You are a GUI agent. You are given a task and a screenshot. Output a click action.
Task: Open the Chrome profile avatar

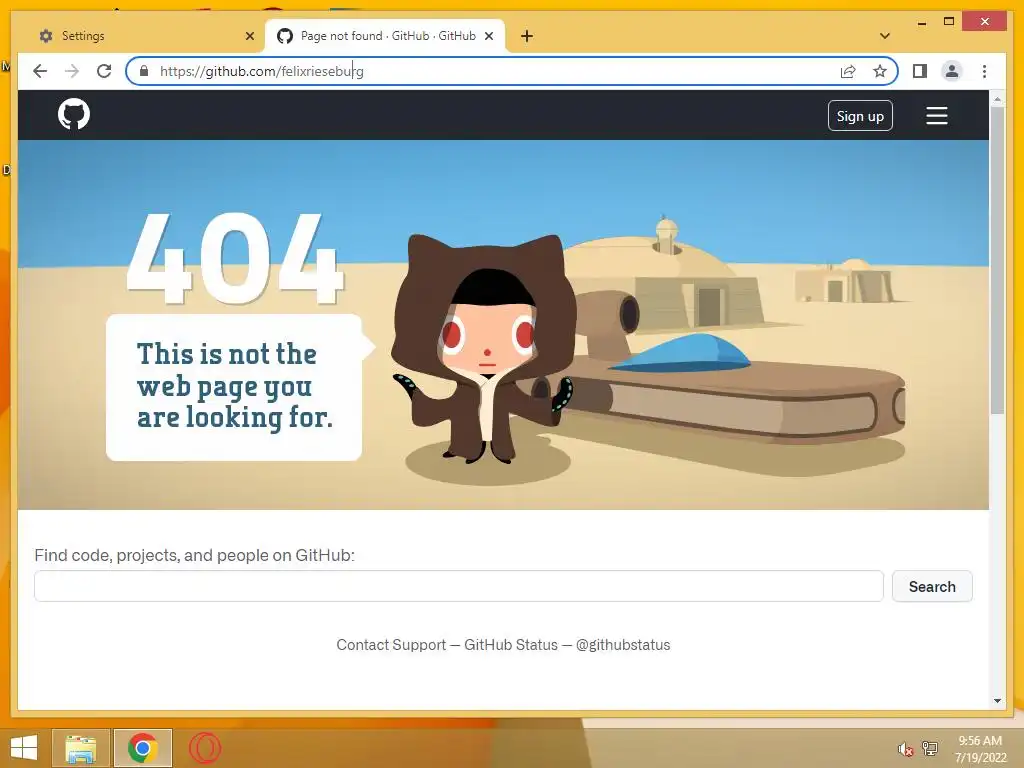coord(952,71)
